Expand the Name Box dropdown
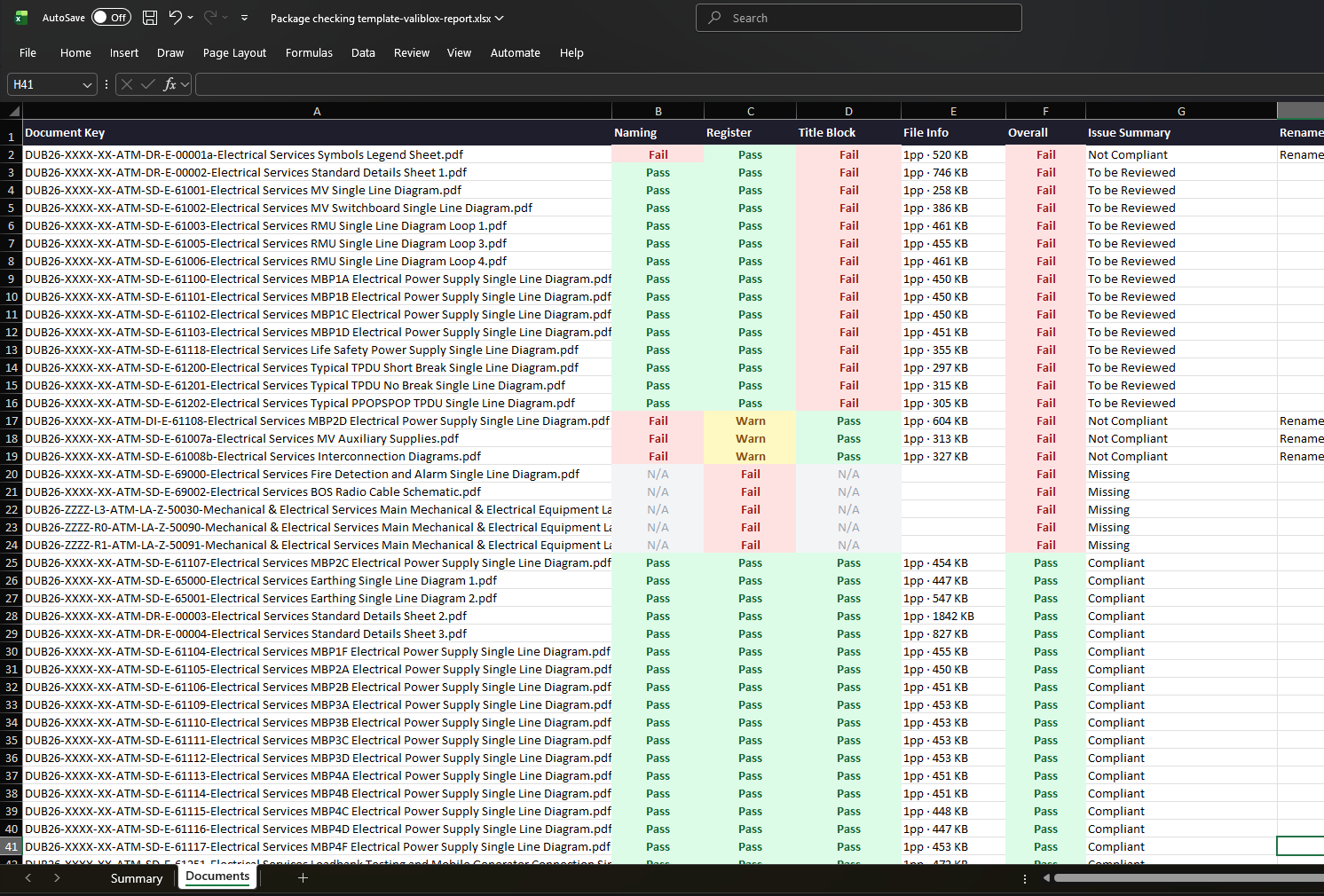The height and width of the screenshot is (896, 1324). (87, 85)
